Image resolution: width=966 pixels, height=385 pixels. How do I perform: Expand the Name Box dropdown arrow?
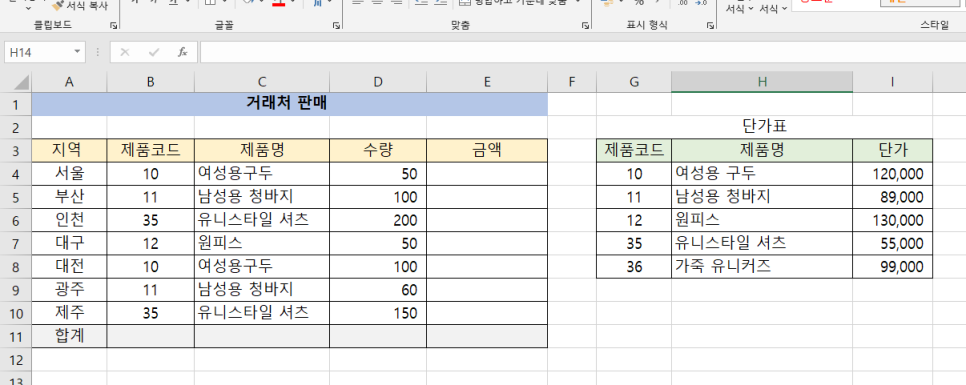[78, 52]
